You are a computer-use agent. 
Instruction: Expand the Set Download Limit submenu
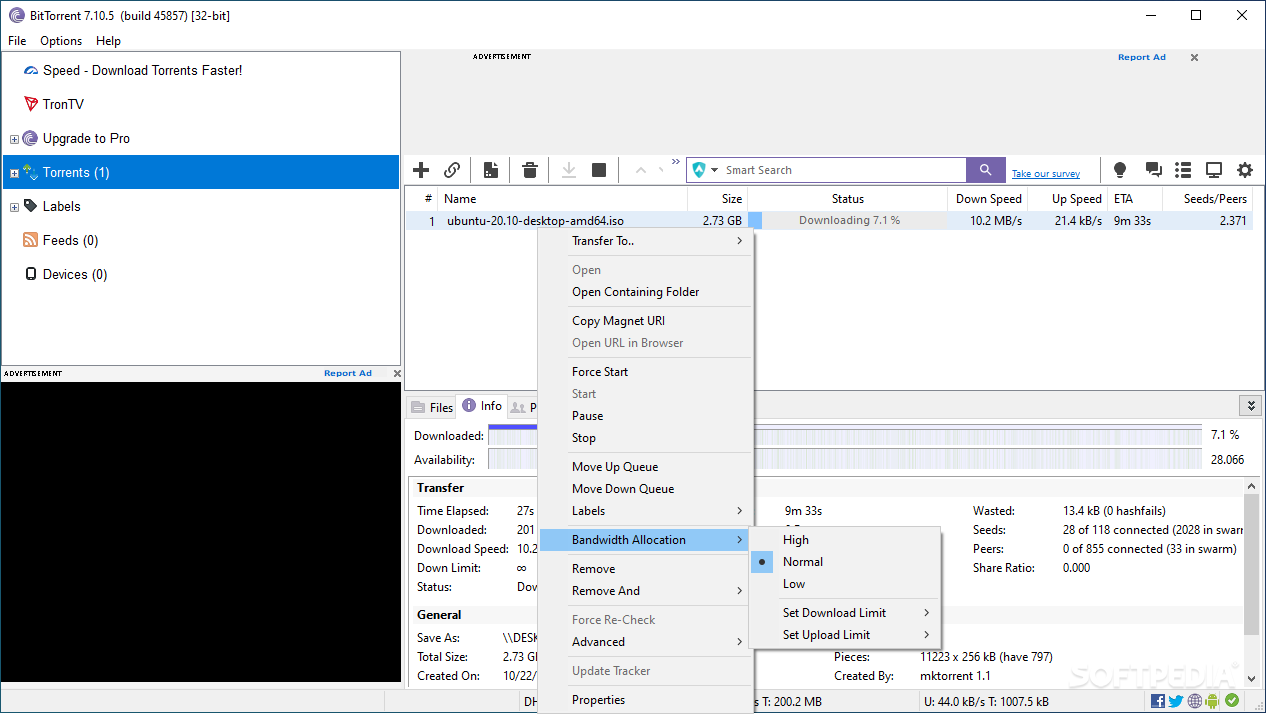(845, 613)
